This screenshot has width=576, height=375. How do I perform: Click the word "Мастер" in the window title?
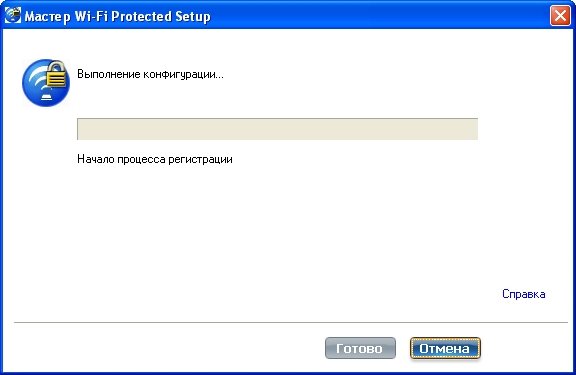47,17
